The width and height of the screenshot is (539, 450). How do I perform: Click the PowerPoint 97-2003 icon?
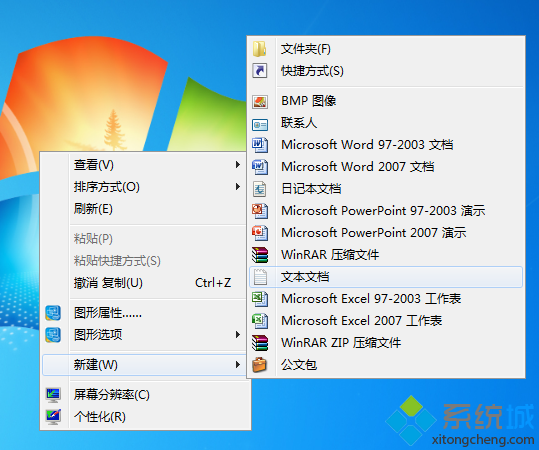pos(260,211)
